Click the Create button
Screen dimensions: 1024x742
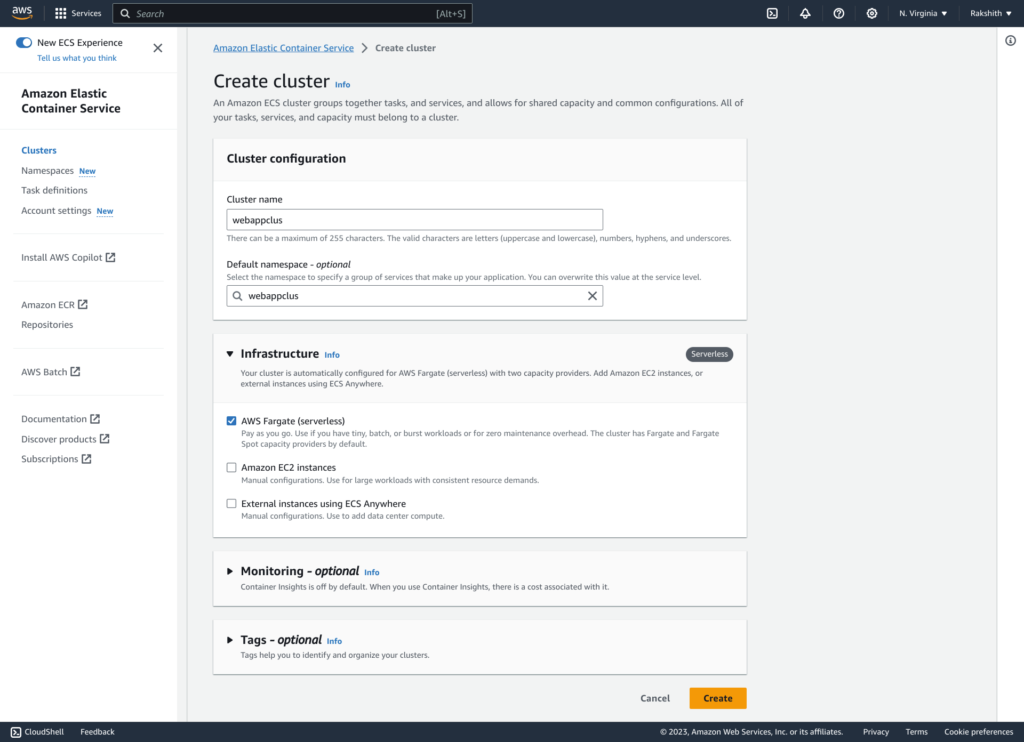coord(717,697)
